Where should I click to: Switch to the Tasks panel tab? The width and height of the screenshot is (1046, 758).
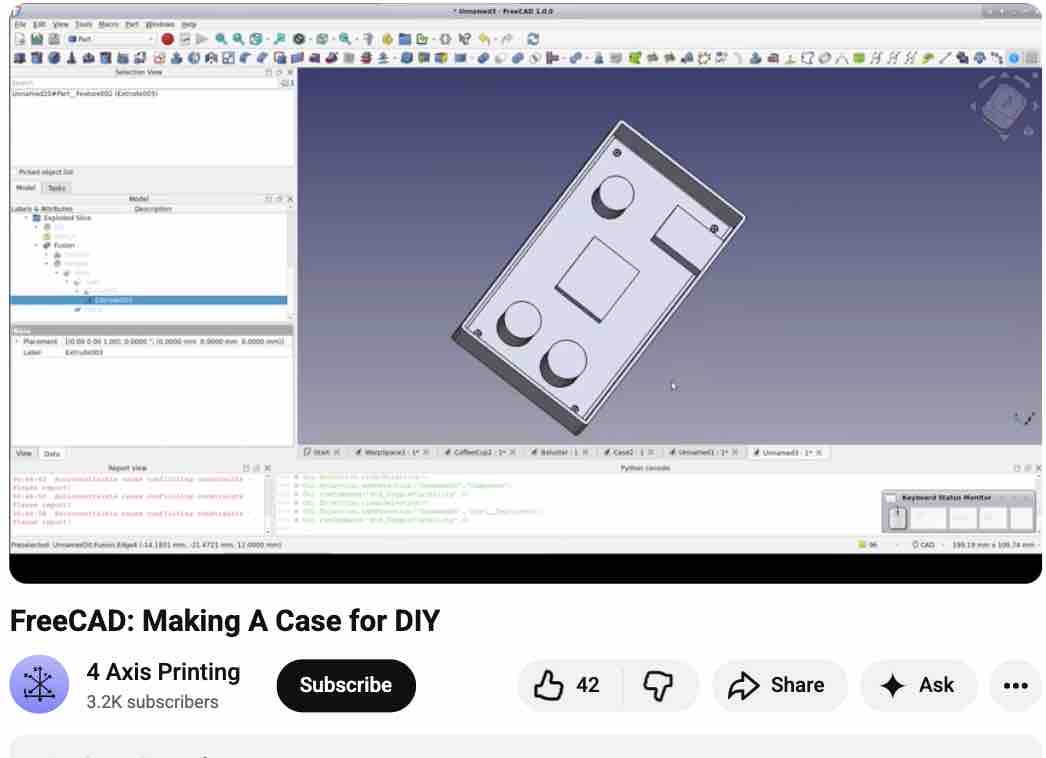(x=57, y=188)
